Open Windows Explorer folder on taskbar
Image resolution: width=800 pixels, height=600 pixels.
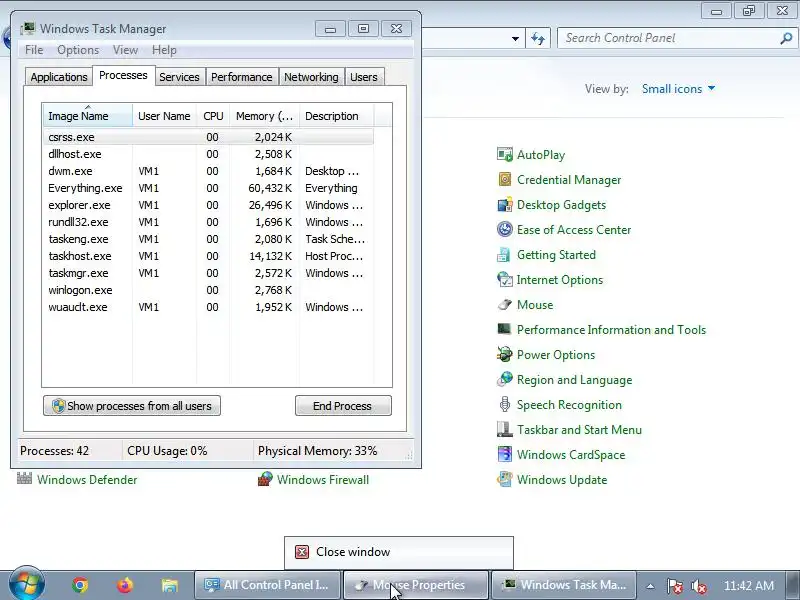(x=169, y=585)
